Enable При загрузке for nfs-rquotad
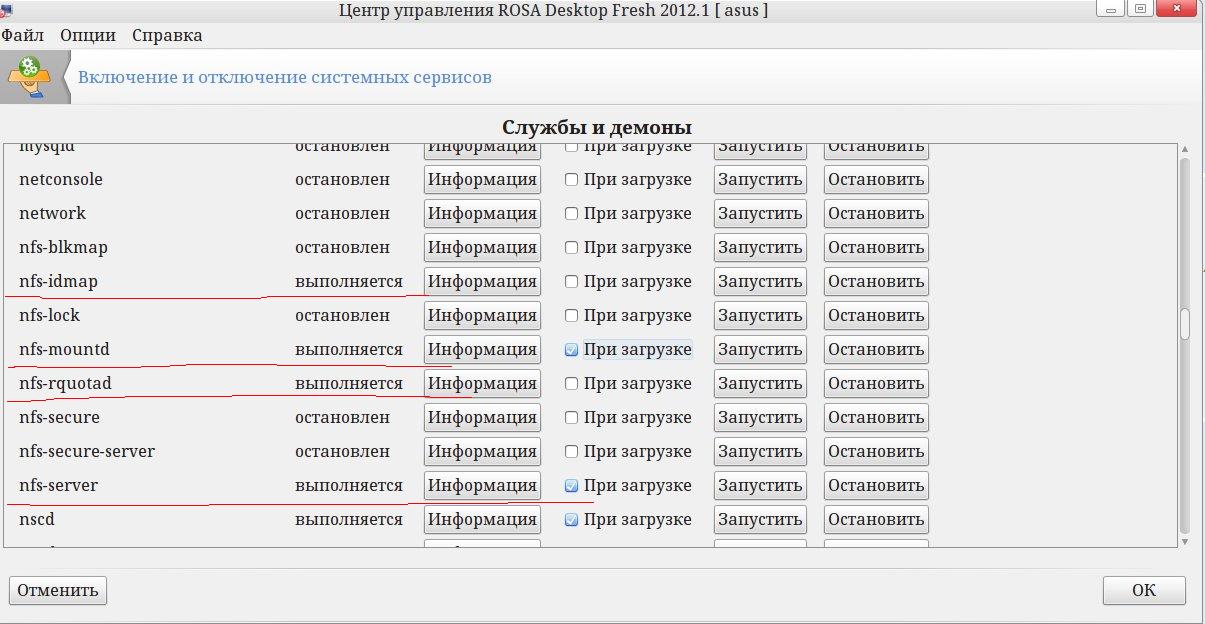The height and width of the screenshot is (624, 1205). [571, 384]
